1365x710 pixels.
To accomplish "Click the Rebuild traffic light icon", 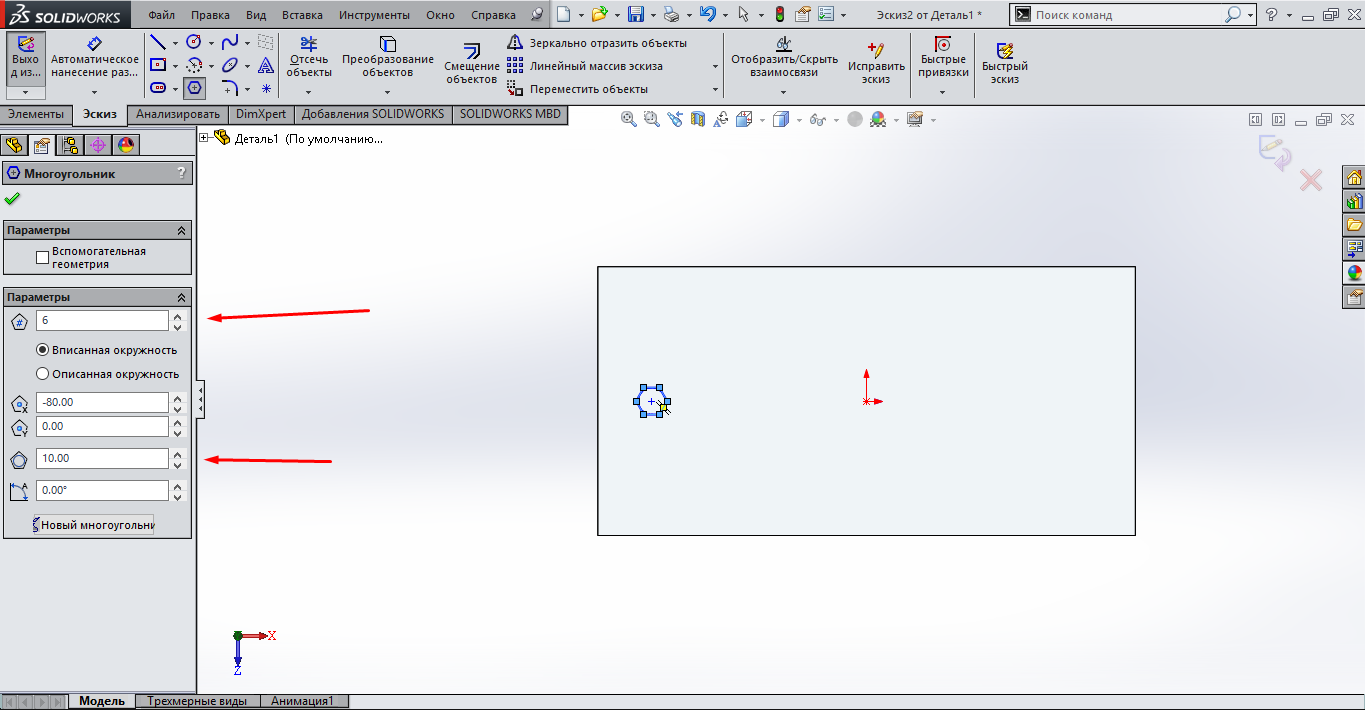I will point(780,14).
